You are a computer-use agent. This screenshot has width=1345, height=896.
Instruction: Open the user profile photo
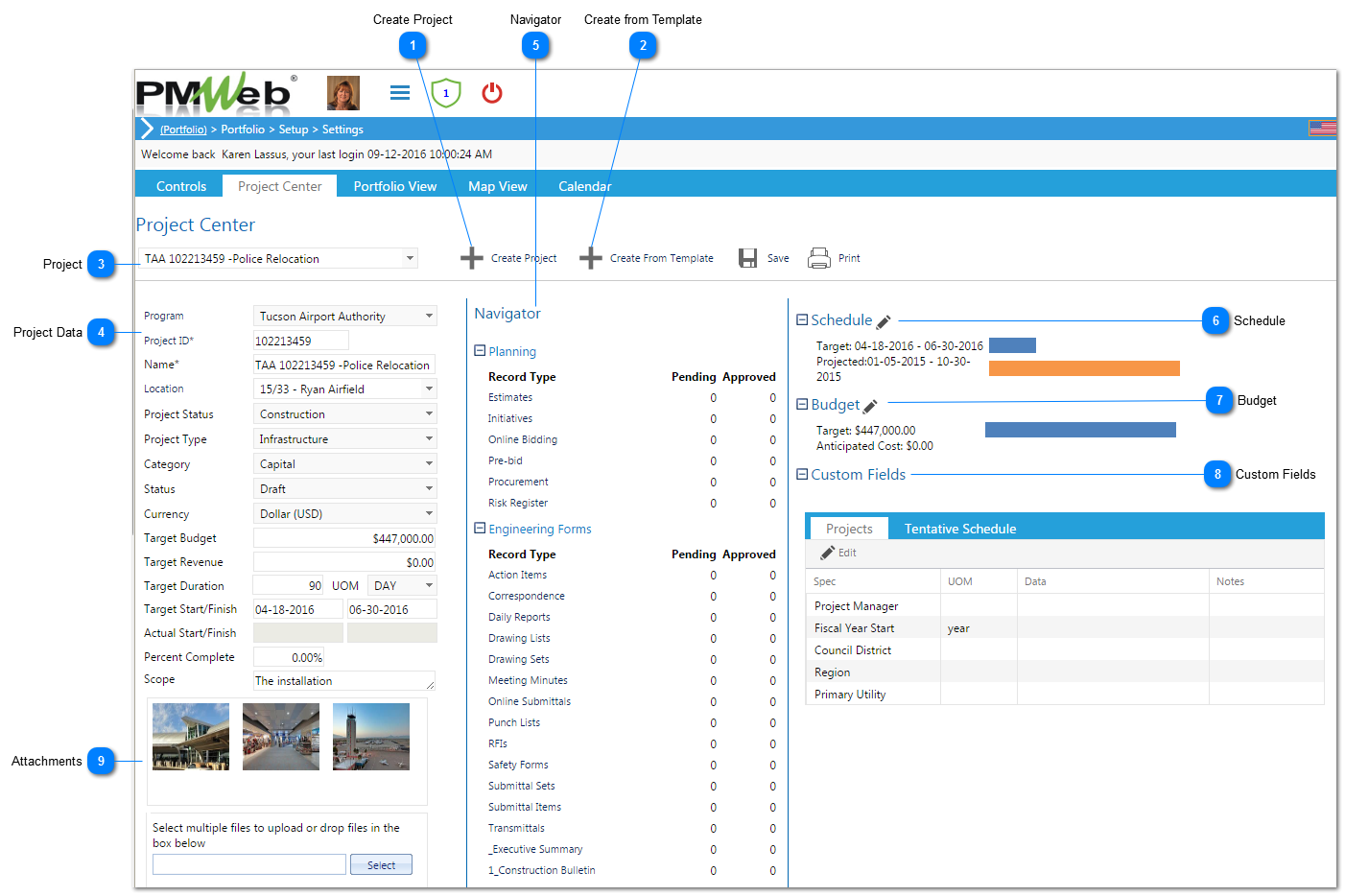pyautogui.click(x=343, y=93)
